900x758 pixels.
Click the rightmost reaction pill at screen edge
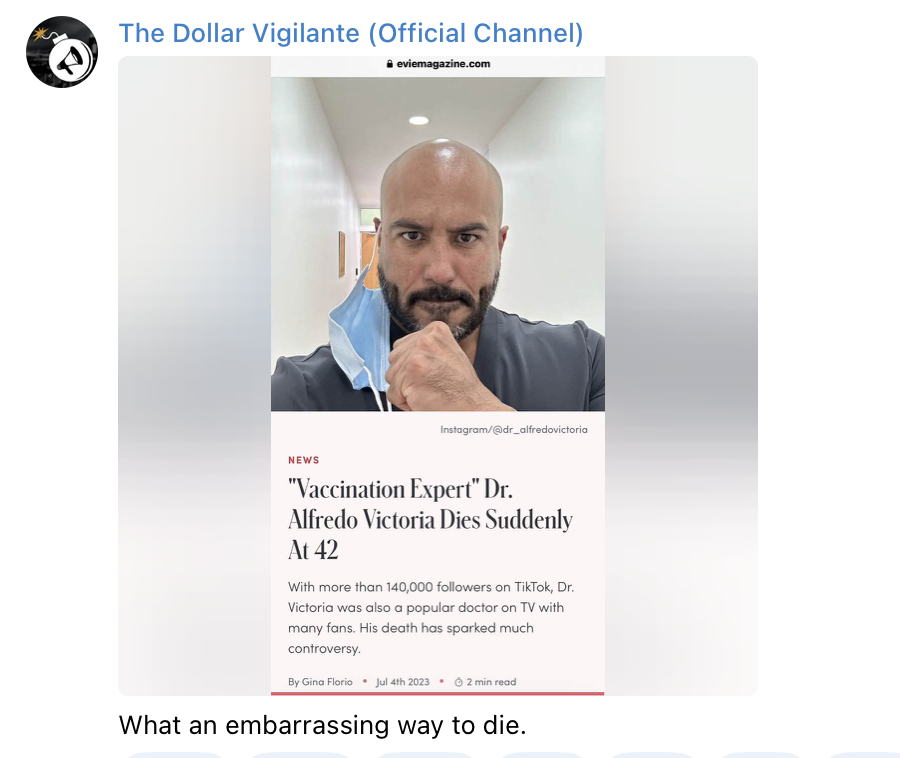click(863, 755)
